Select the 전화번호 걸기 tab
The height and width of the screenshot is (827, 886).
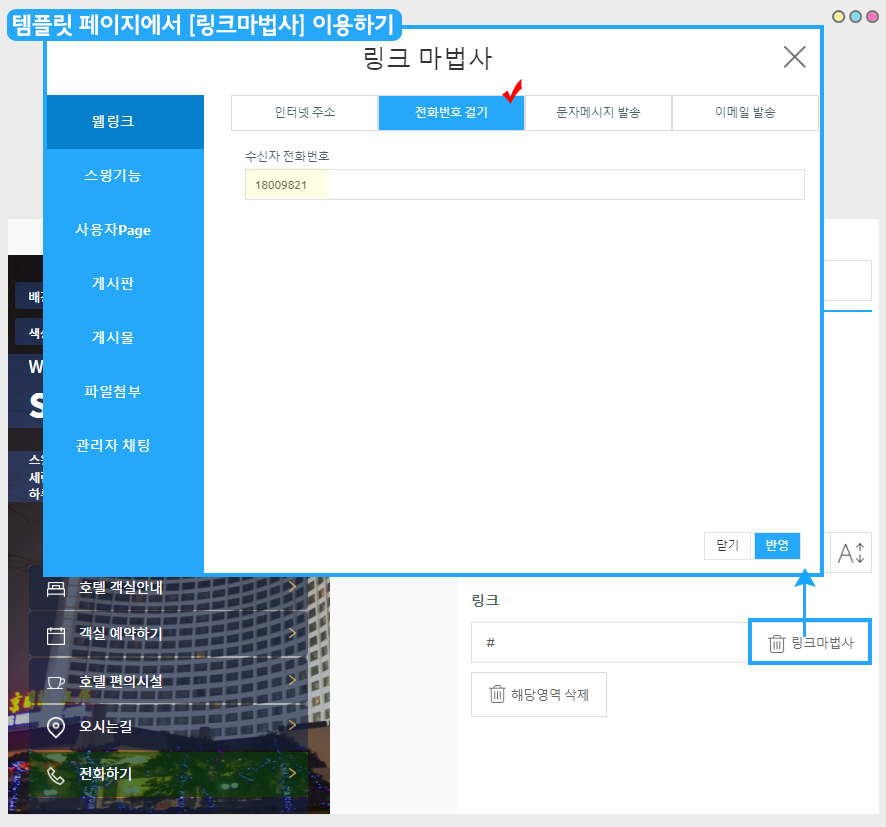(x=451, y=113)
